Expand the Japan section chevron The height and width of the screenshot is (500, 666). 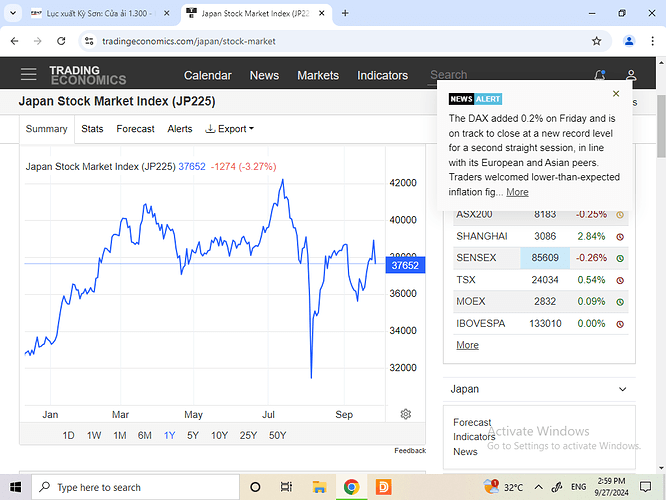click(x=622, y=389)
